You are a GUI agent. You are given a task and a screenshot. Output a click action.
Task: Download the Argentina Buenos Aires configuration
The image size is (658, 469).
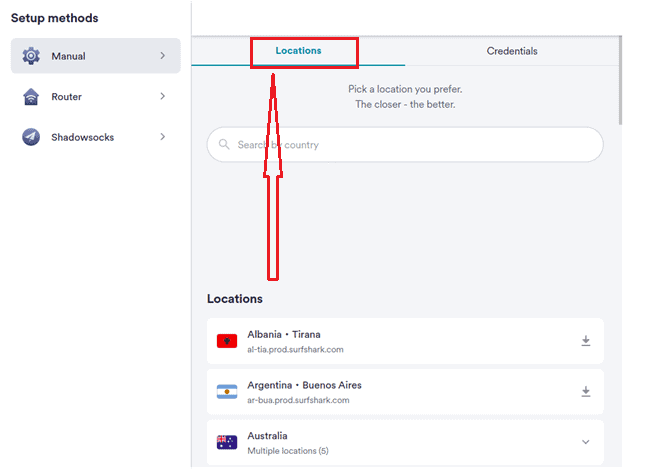pos(586,392)
